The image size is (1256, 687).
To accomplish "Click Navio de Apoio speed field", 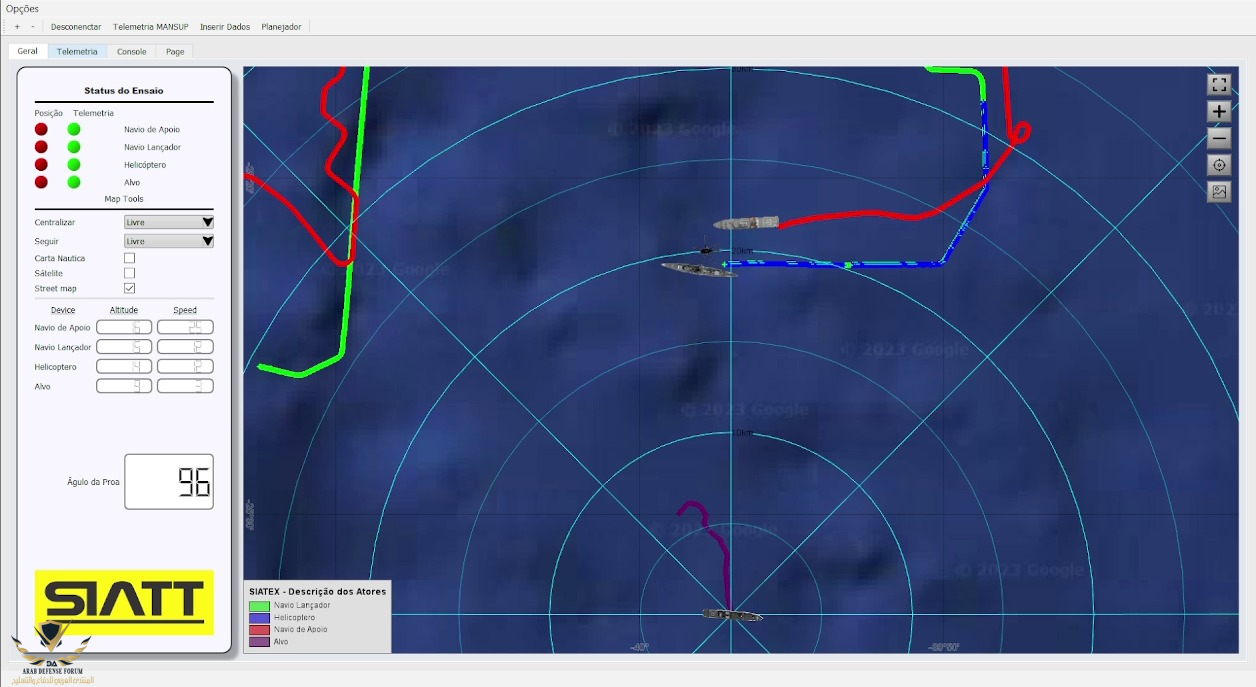I will [185, 327].
